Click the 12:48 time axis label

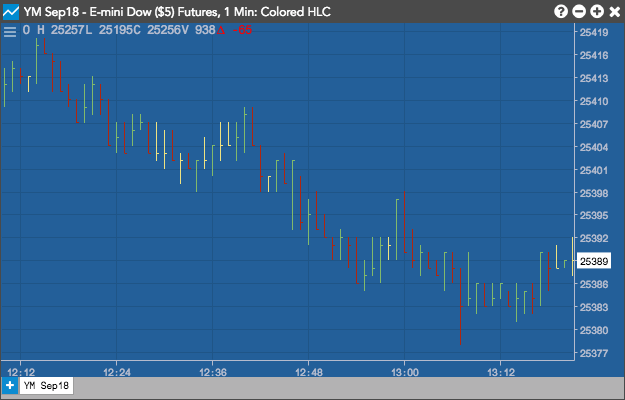tap(309, 372)
